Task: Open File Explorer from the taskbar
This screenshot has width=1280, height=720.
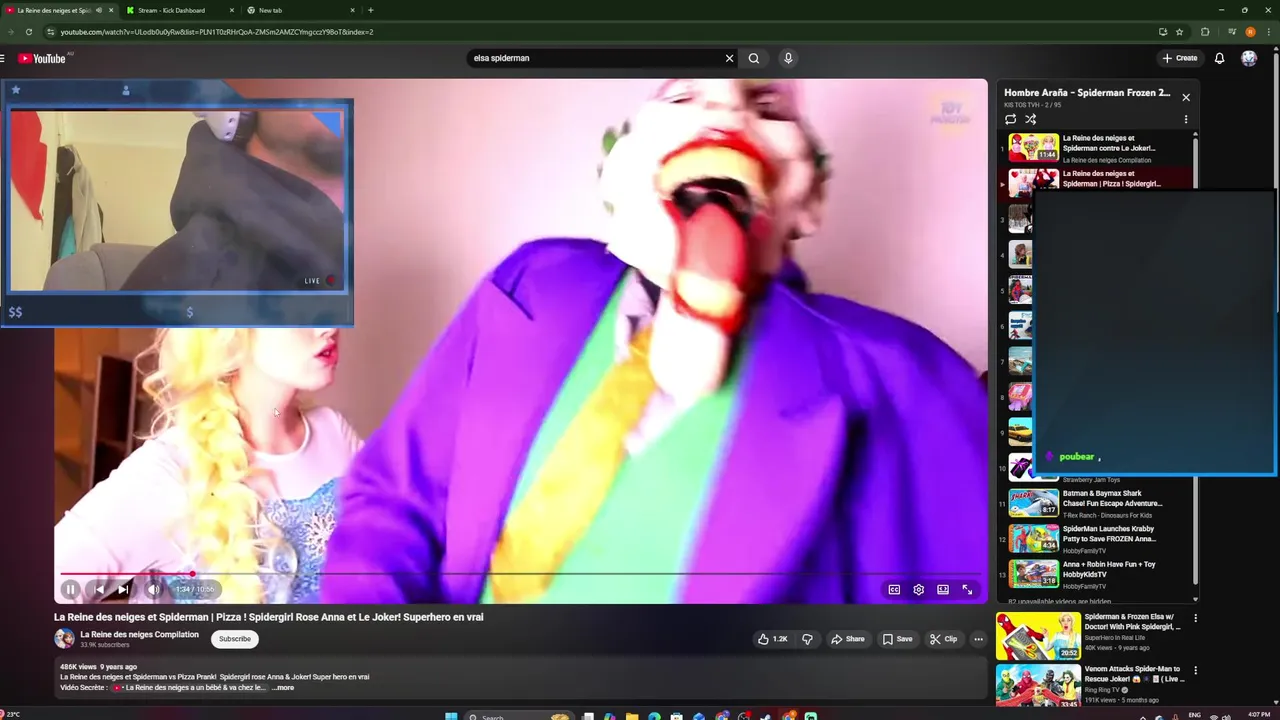Action: click(x=632, y=716)
